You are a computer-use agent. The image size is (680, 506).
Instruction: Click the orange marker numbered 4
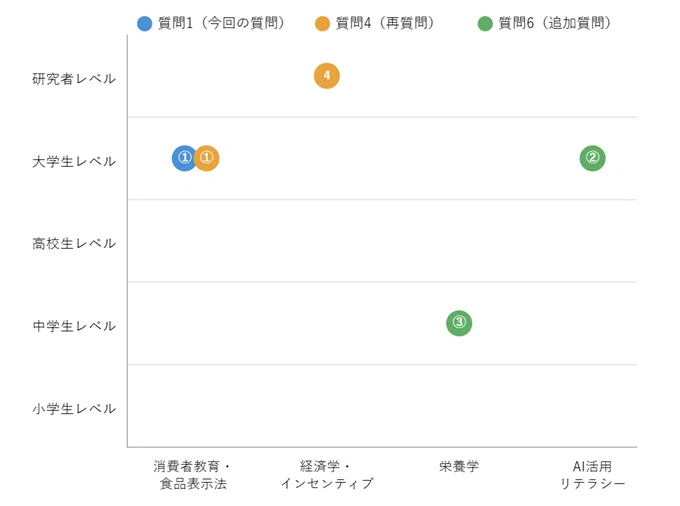point(327,76)
